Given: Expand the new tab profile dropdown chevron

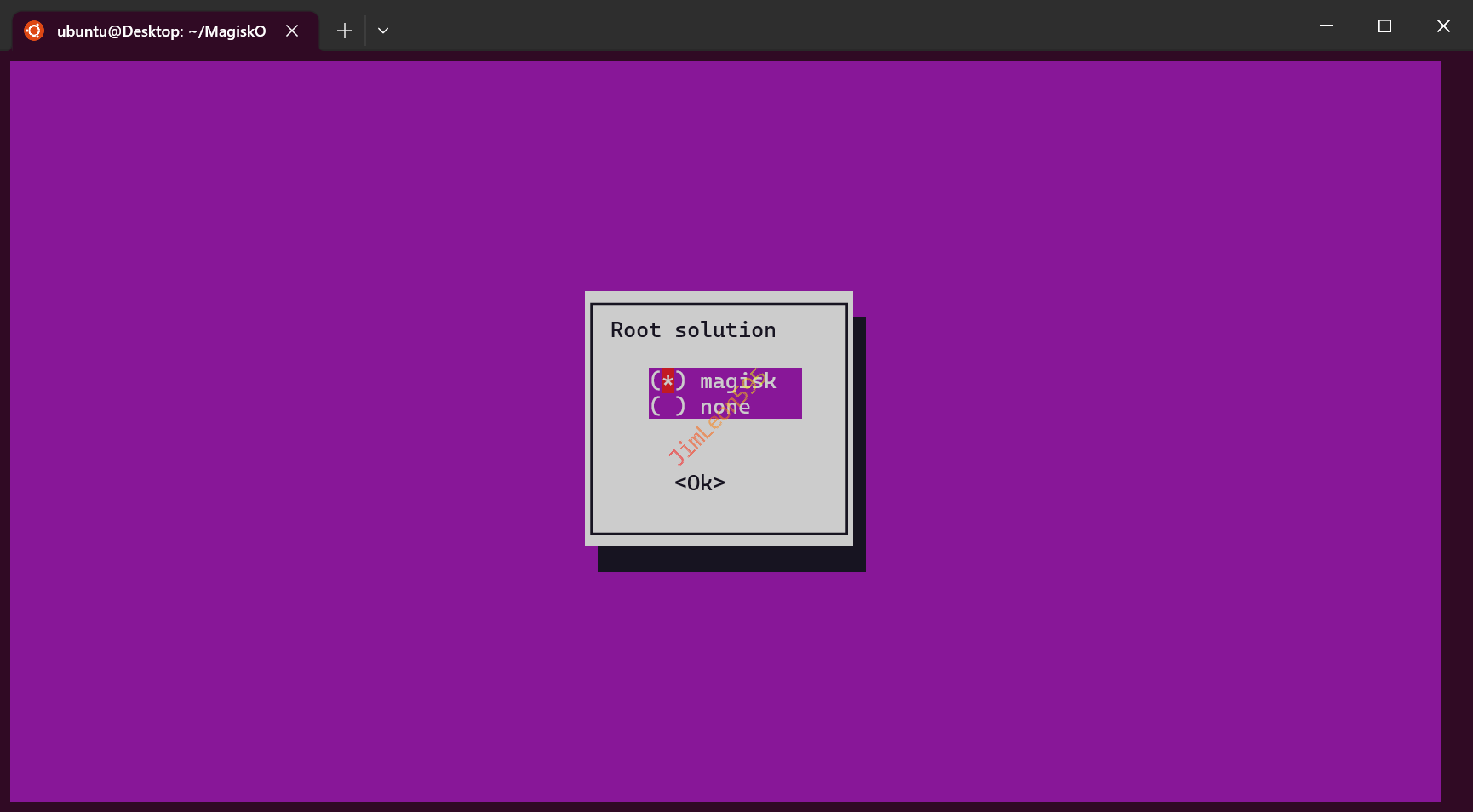Looking at the screenshot, I should tap(383, 31).
